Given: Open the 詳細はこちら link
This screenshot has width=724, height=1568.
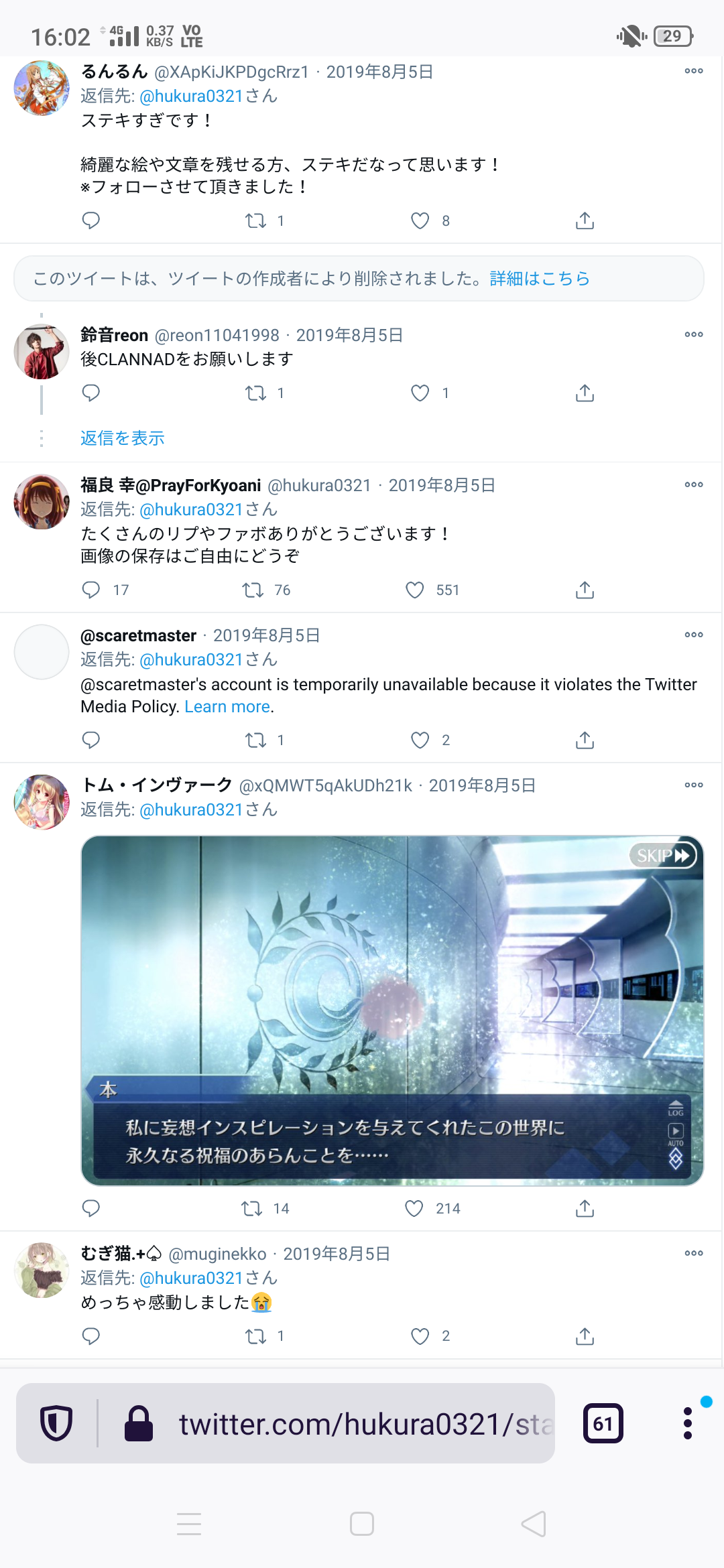Looking at the screenshot, I should tap(540, 278).
